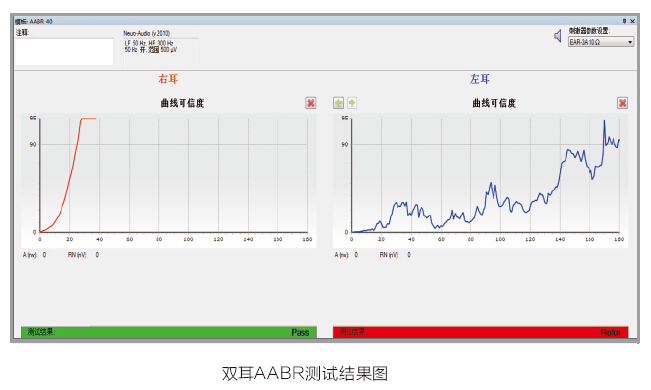Click the blue left ear curve peak

point(604,121)
